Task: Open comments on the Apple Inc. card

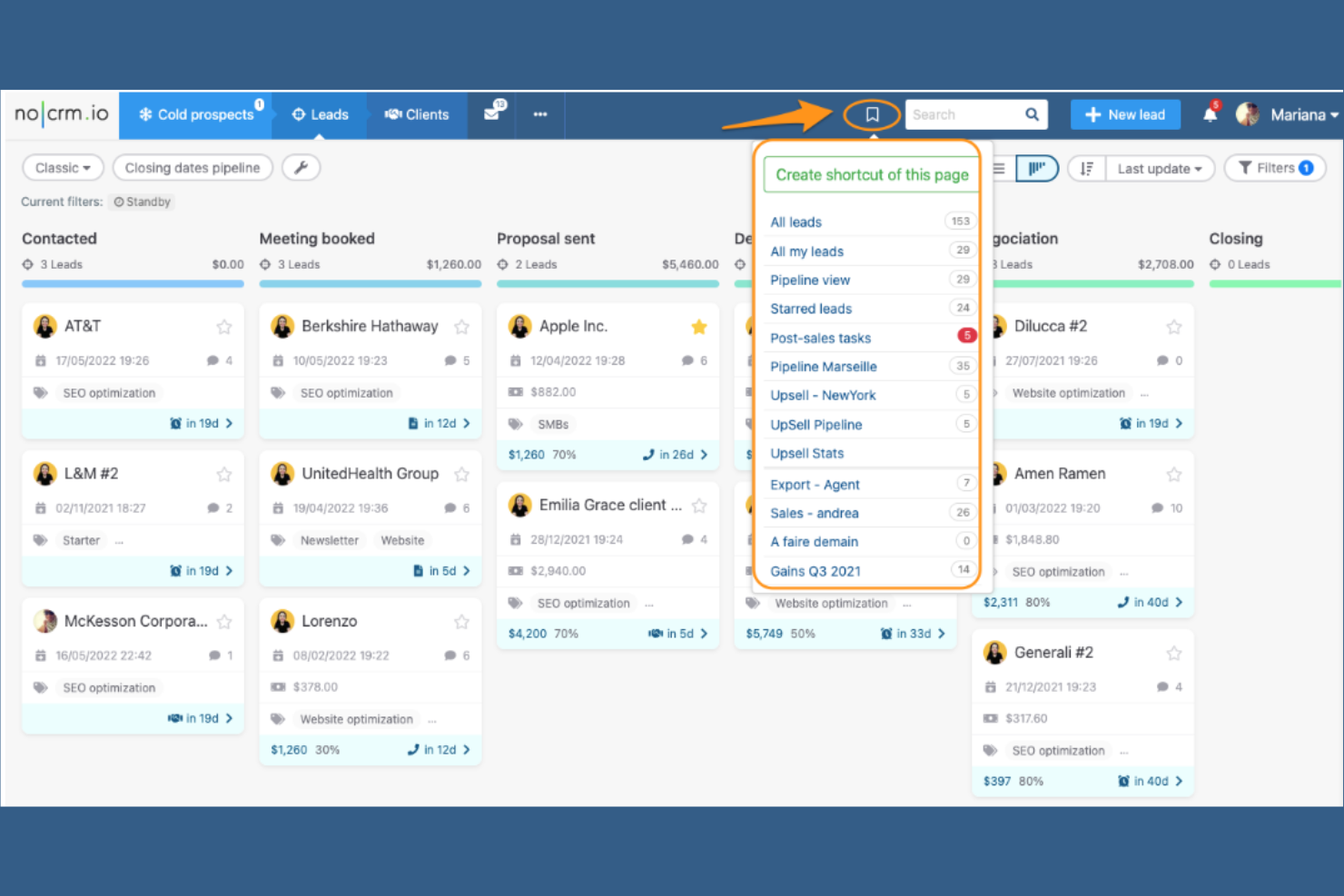Action: pos(695,360)
